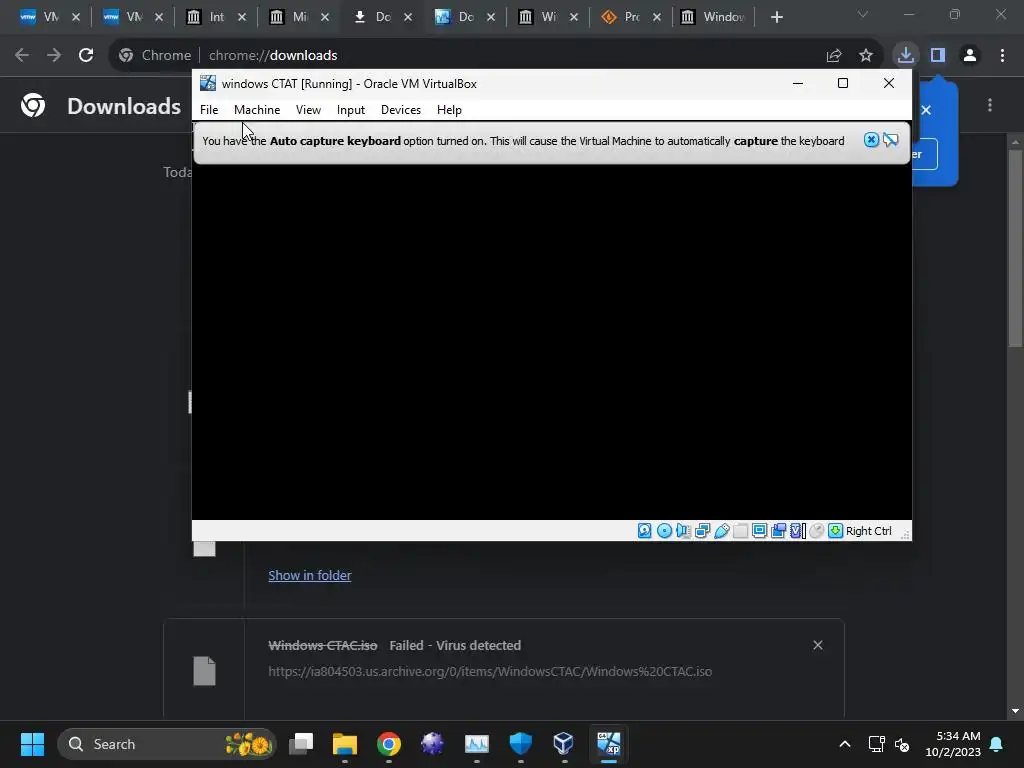Open the Chrome three-dot menu
1024x768 pixels.
1002,56
